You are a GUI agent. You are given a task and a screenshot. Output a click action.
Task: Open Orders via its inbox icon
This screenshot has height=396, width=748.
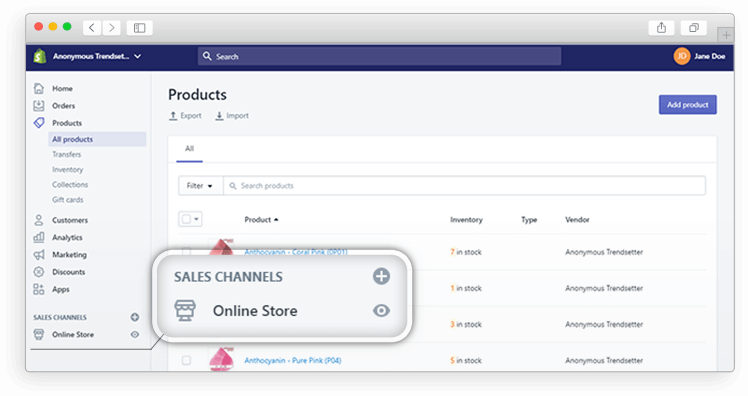pyautogui.click(x=39, y=105)
